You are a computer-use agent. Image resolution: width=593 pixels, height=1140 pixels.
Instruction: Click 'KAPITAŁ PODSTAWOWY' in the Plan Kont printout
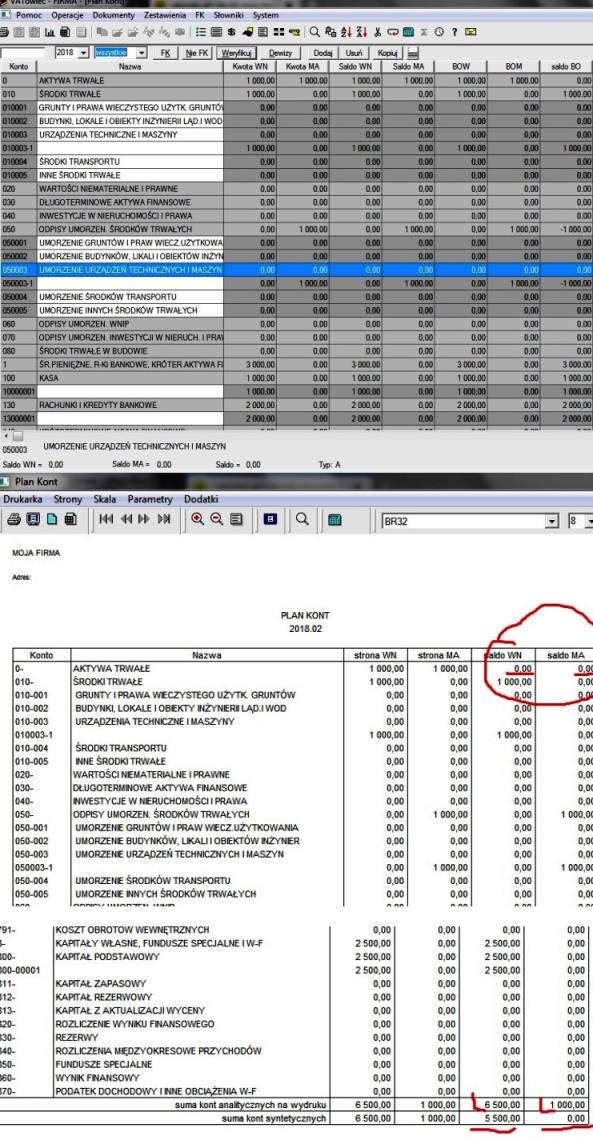click(106, 957)
